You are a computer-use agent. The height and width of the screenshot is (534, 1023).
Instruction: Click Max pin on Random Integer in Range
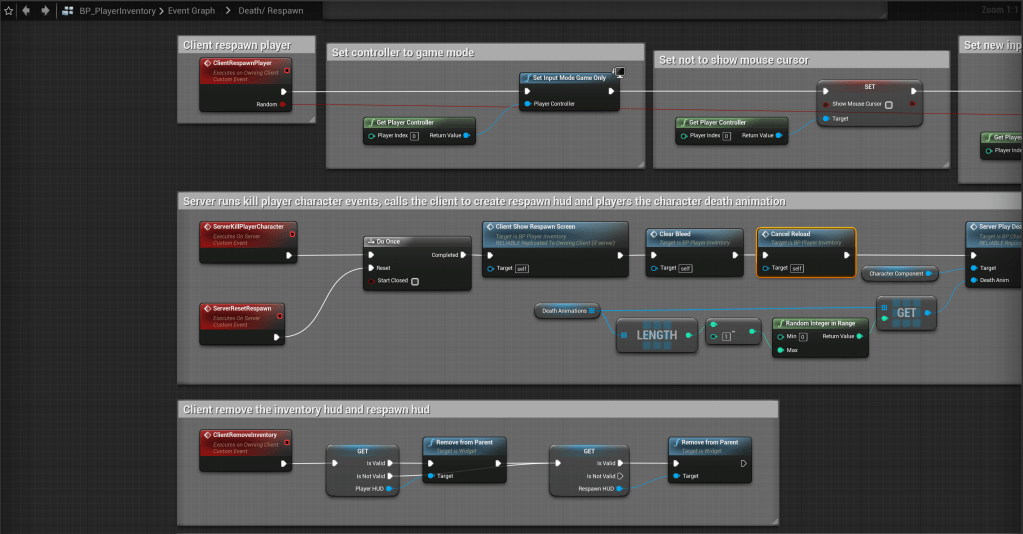pos(780,351)
